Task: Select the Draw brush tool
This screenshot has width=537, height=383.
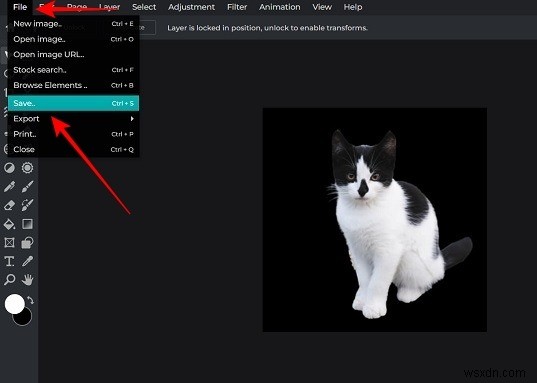Action: (x=27, y=187)
